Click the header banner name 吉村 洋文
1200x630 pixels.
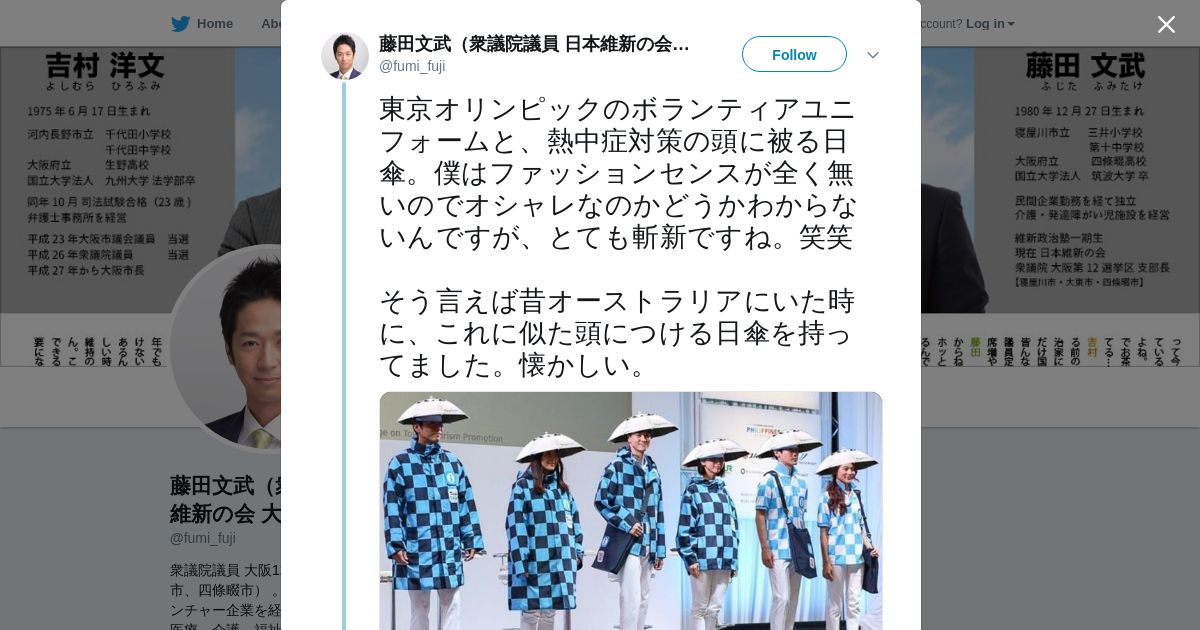coord(105,66)
